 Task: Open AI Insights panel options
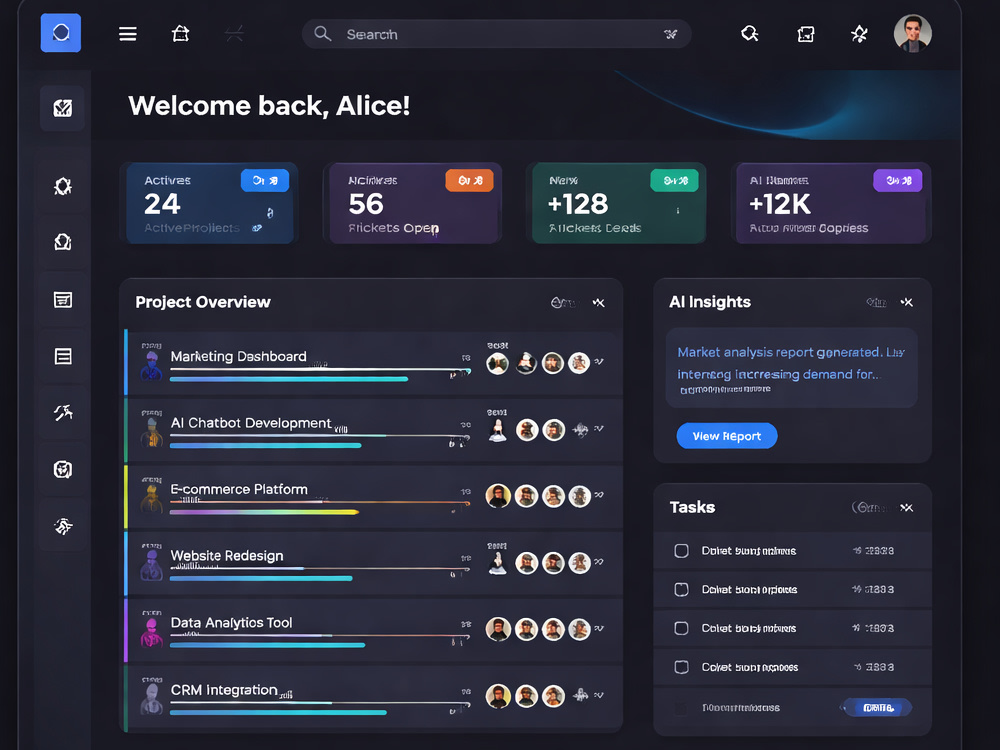pyautogui.click(x=876, y=302)
